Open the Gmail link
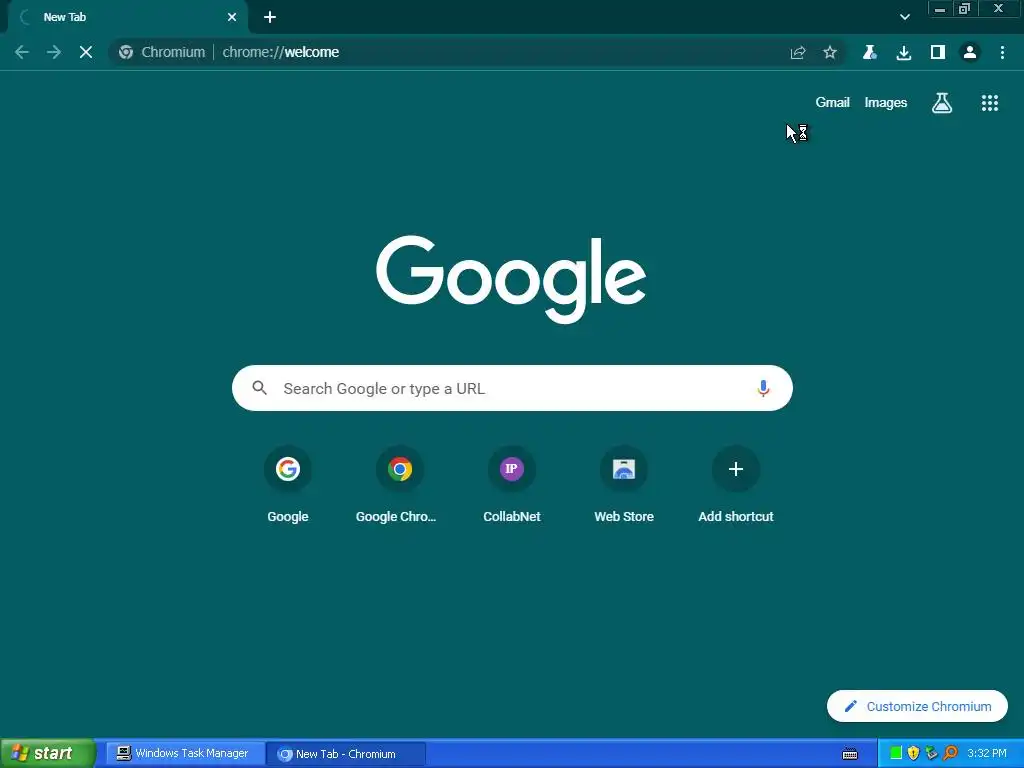1024x768 pixels. click(x=832, y=103)
